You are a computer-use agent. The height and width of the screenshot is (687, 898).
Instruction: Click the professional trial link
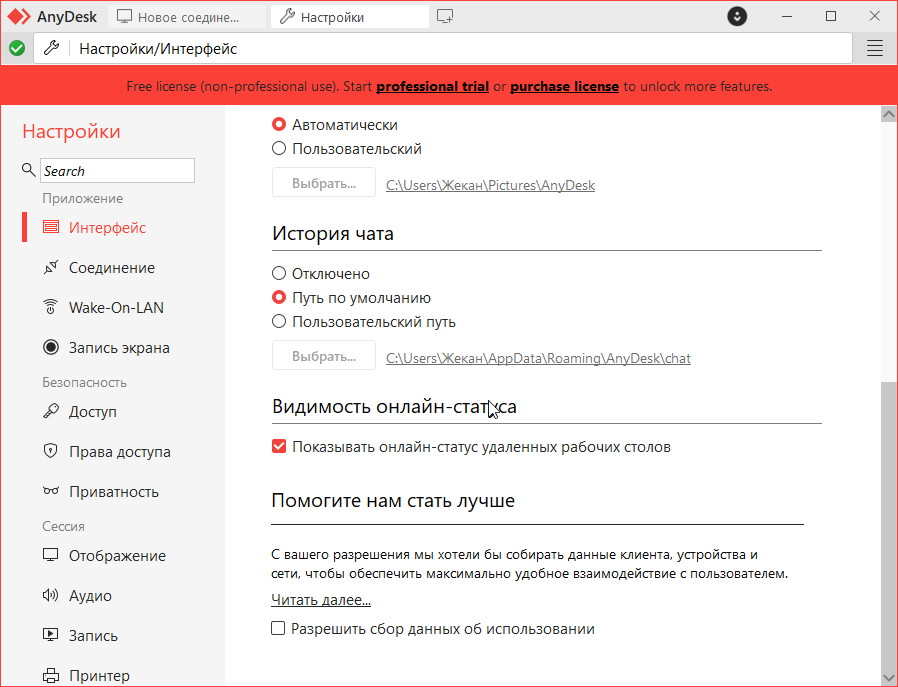[x=432, y=87]
